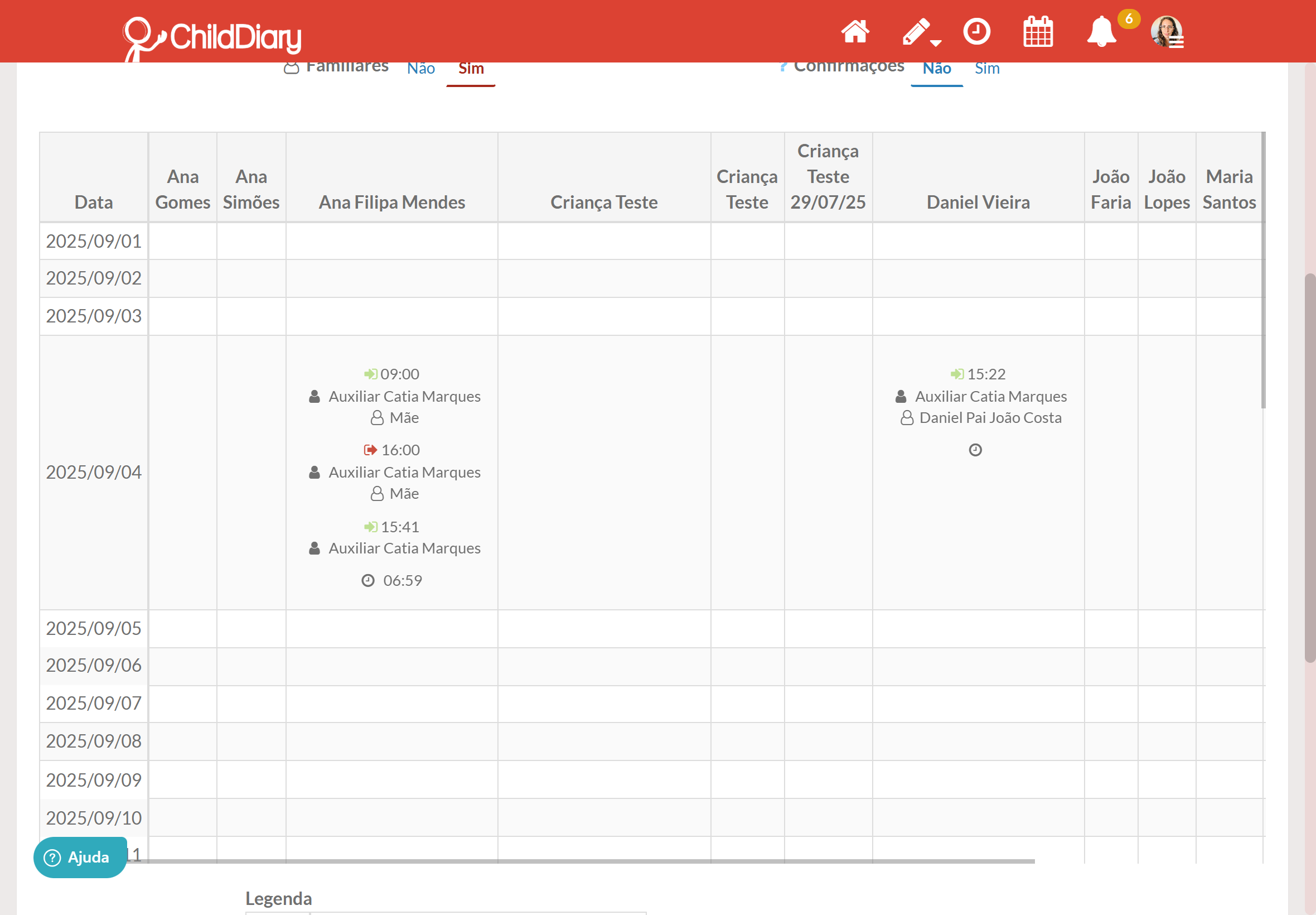
Task: Click the Daniel Vieira column header
Action: (978, 202)
